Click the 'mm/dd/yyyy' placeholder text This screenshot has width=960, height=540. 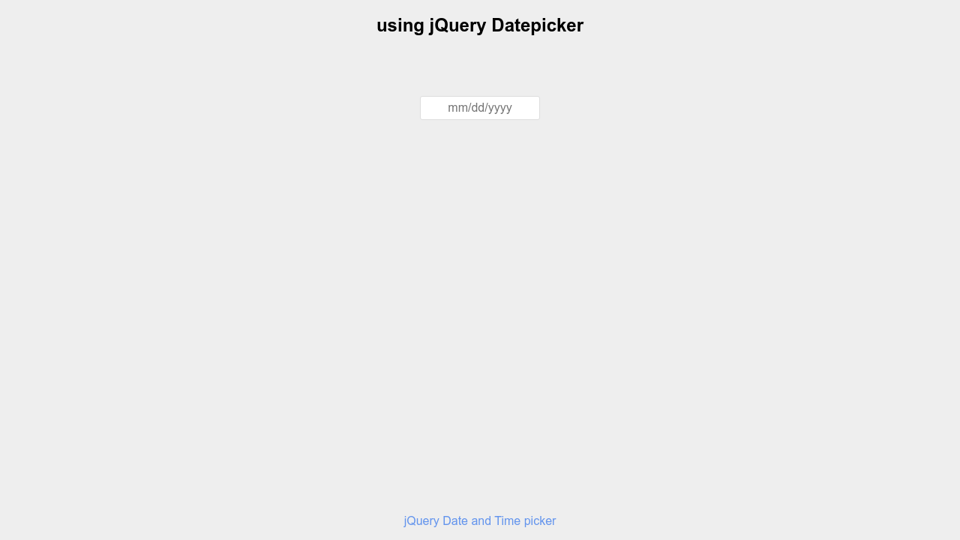tap(480, 108)
